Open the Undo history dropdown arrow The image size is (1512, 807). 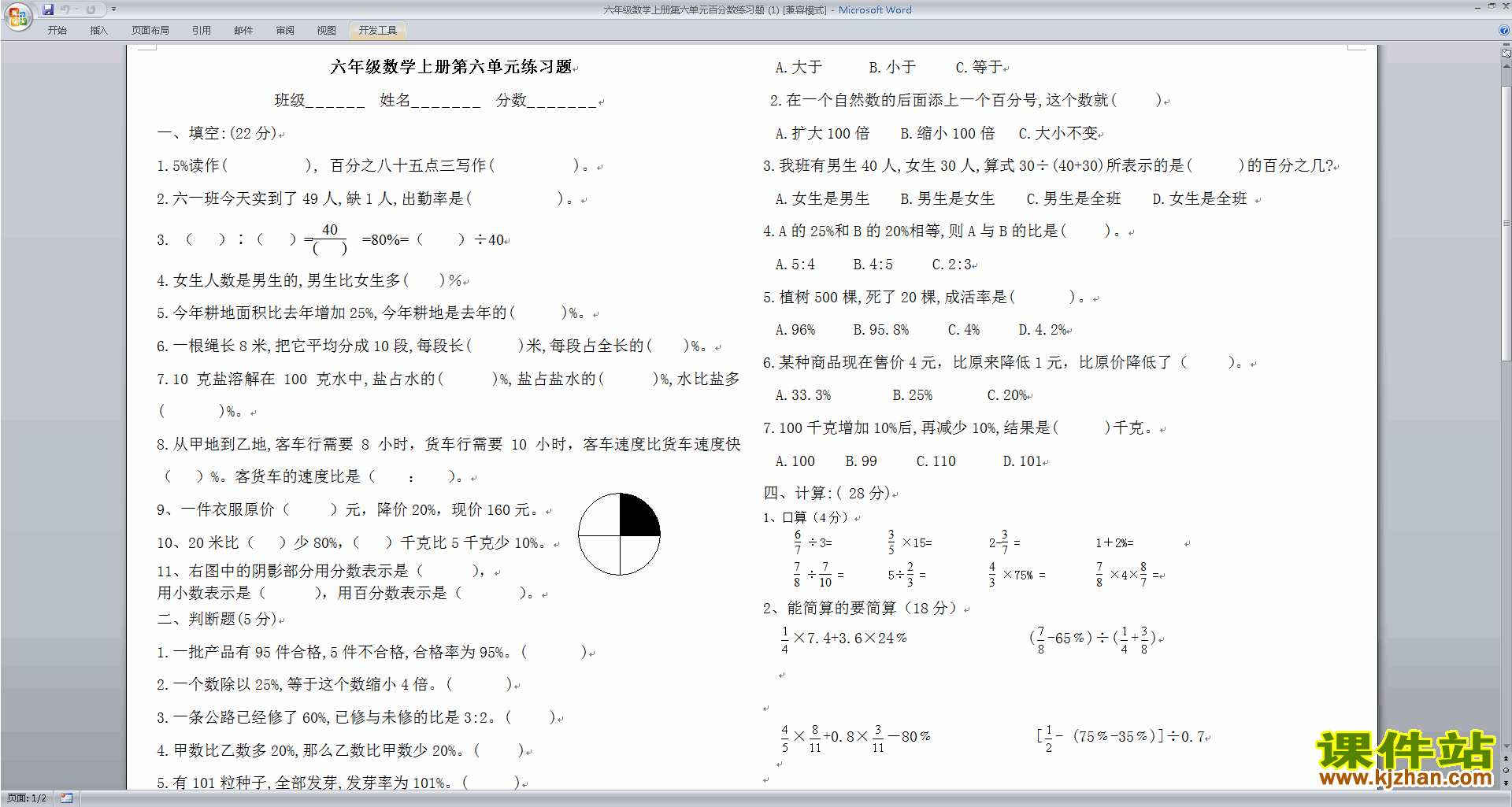pyautogui.click(x=76, y=9)
